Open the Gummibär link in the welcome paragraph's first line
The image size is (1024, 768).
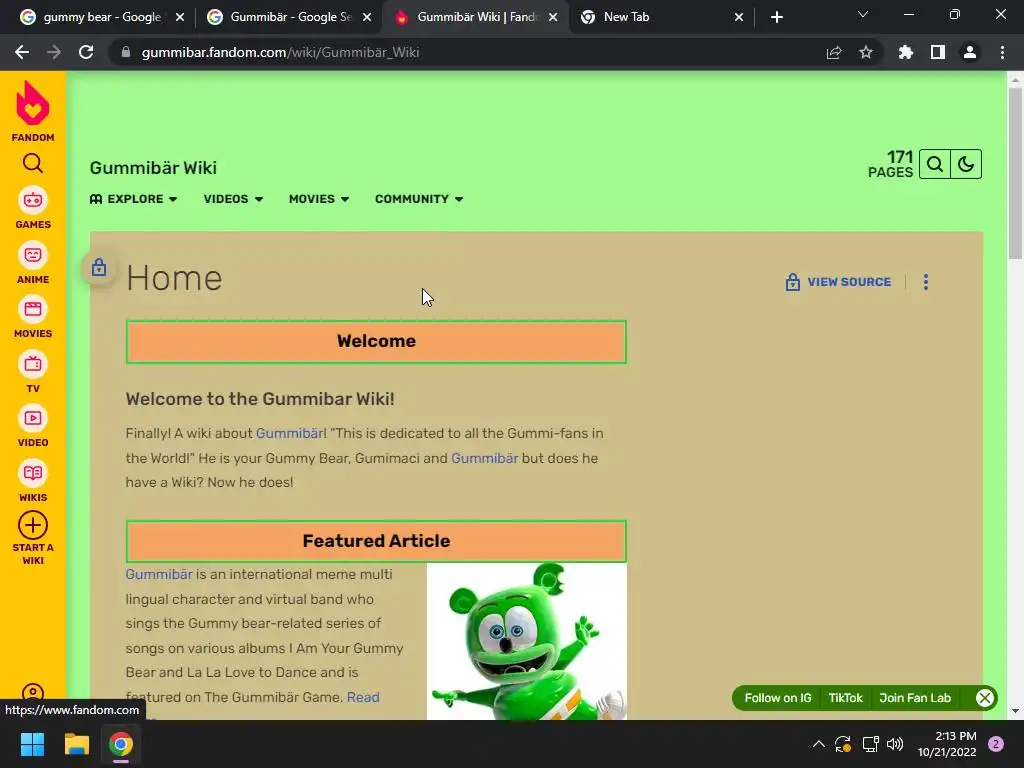[291, 433]
